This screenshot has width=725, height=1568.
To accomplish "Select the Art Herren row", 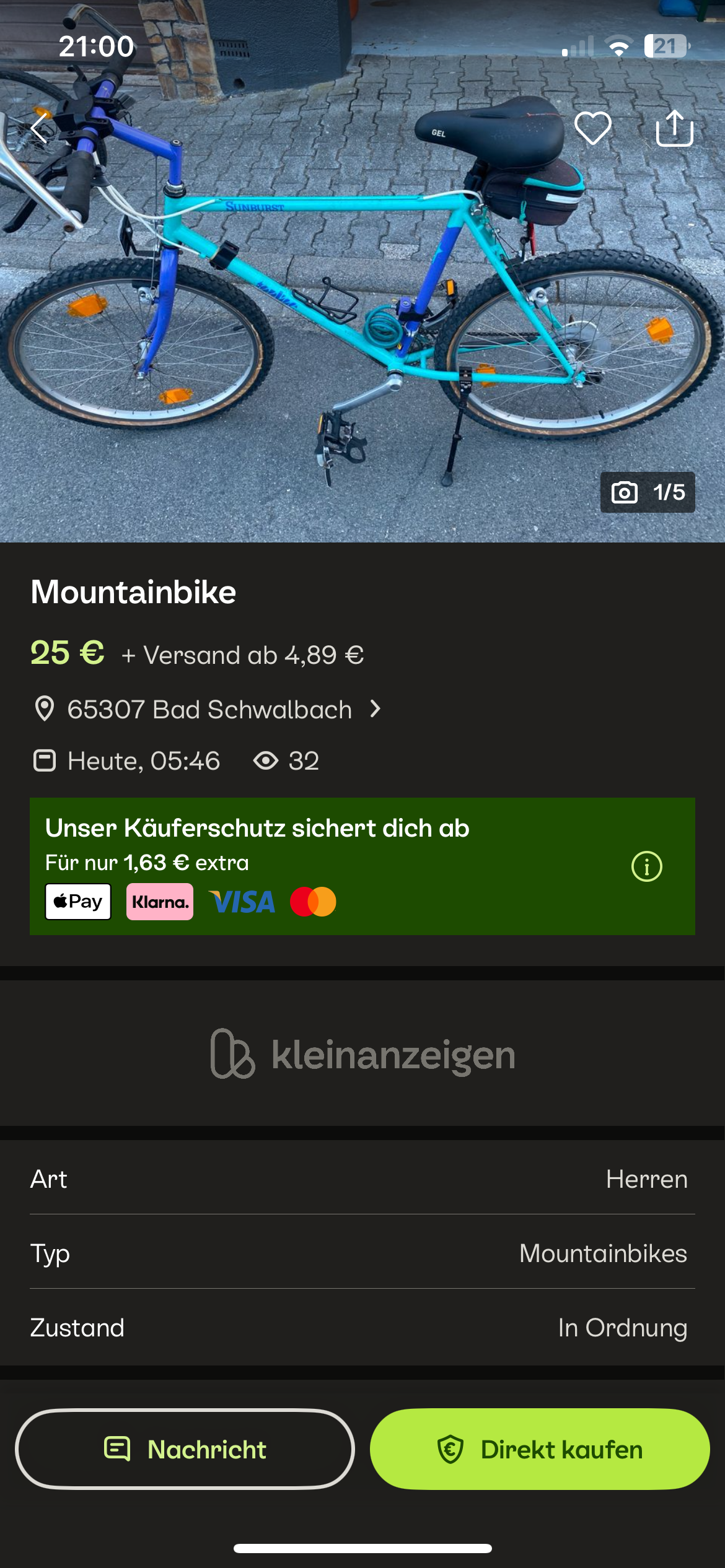I will point(362,1179).
